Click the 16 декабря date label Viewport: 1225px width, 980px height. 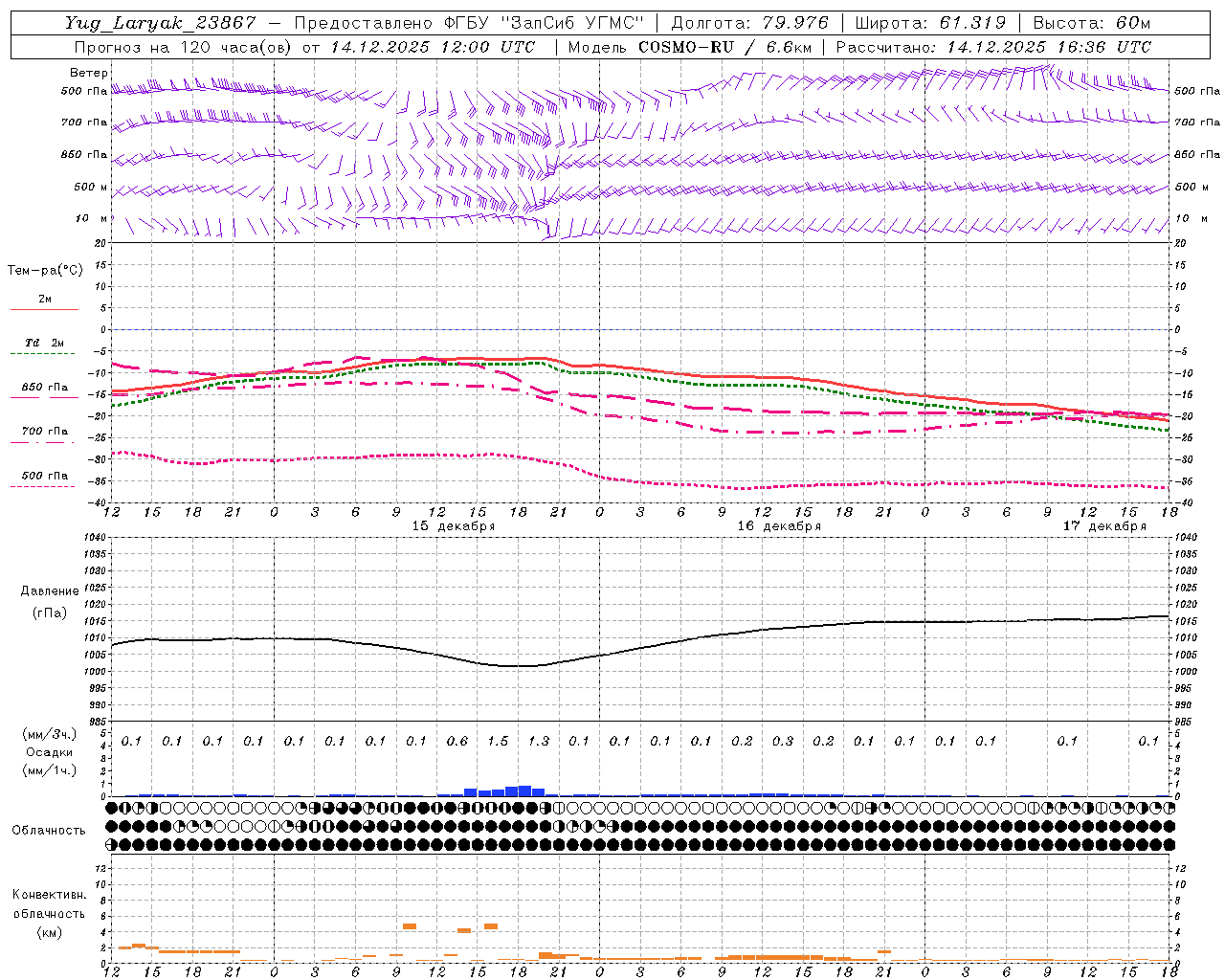[779, 526]
